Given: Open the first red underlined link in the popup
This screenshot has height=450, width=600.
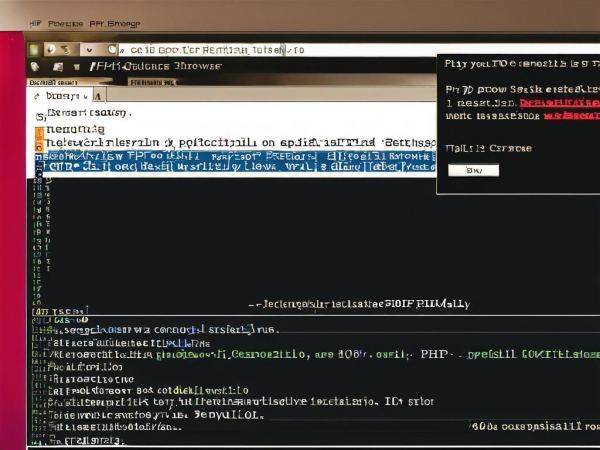Looking at the screenshot, I should (559, 103).
